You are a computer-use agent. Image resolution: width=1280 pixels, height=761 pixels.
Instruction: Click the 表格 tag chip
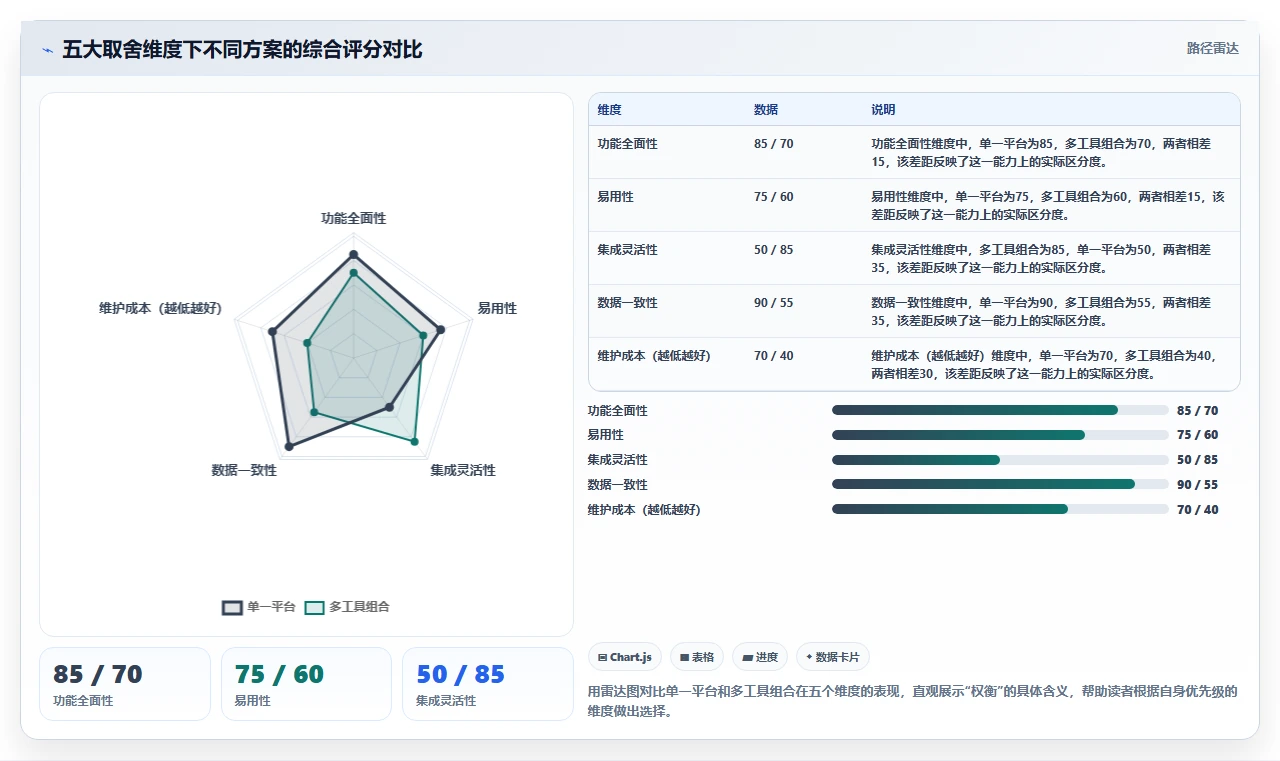pyautogui.click(x=697, y=657)
